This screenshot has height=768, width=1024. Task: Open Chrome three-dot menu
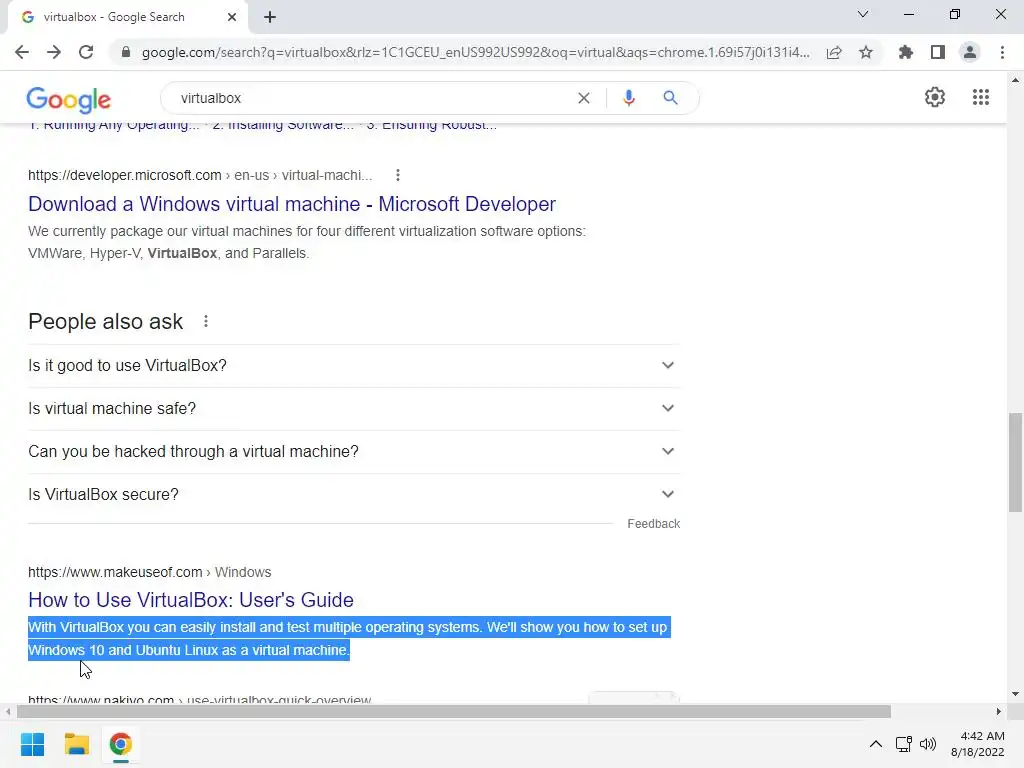[1002, 52]
